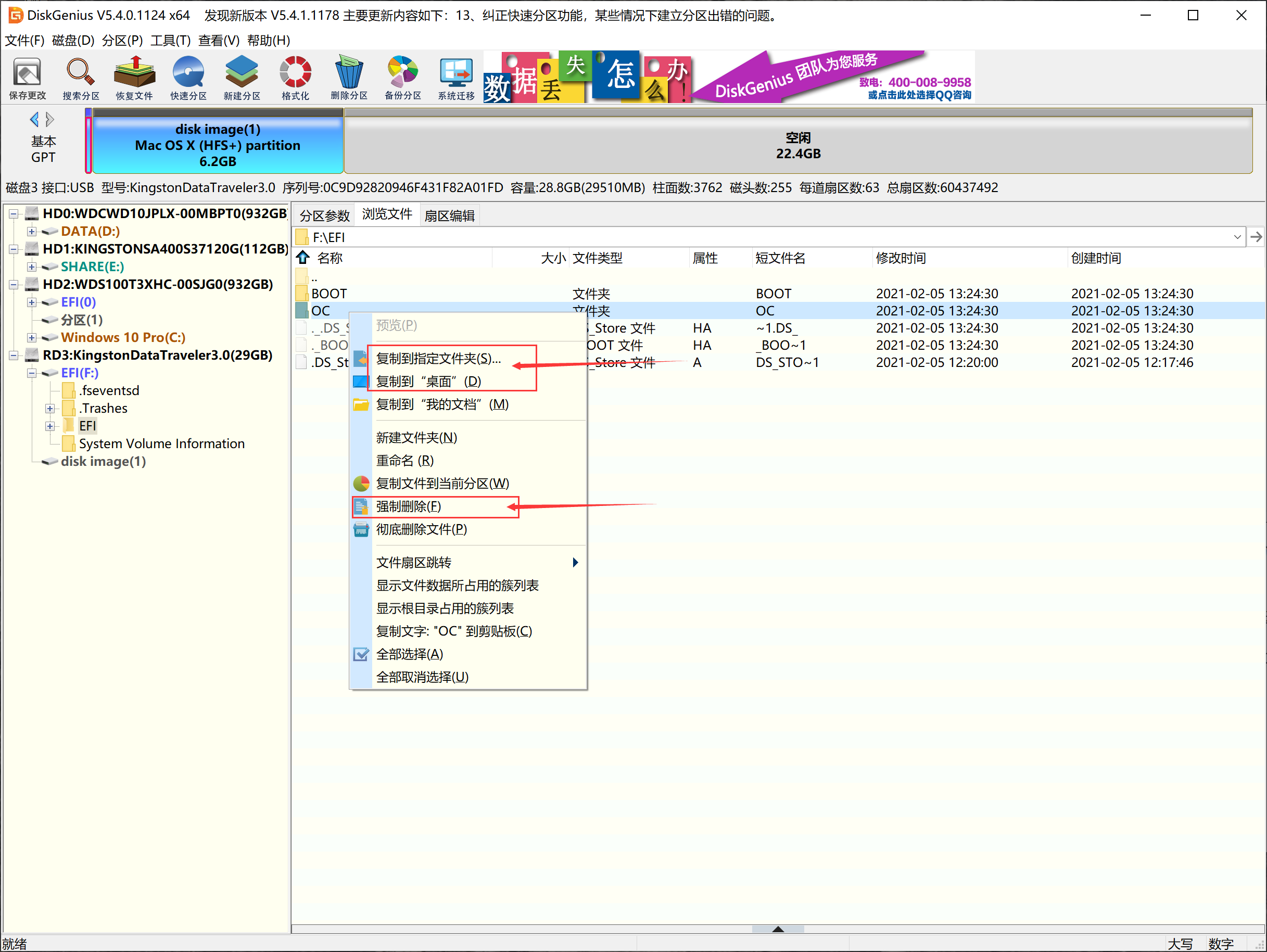The height and width of the screenshot is (952, 1267).
Task: Select the disk image(1) HFS+ partition block
Action: tap(218, 142)
